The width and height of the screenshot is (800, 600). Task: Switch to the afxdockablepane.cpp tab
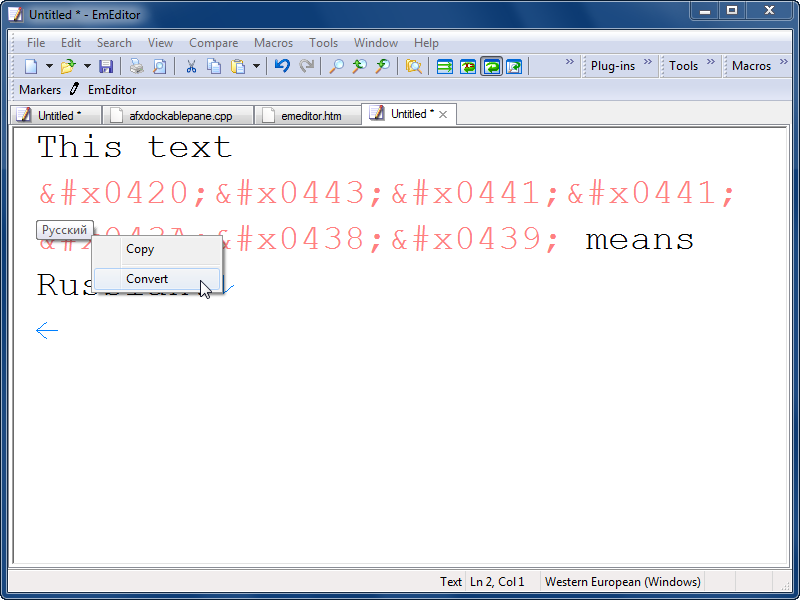point(178,115)
